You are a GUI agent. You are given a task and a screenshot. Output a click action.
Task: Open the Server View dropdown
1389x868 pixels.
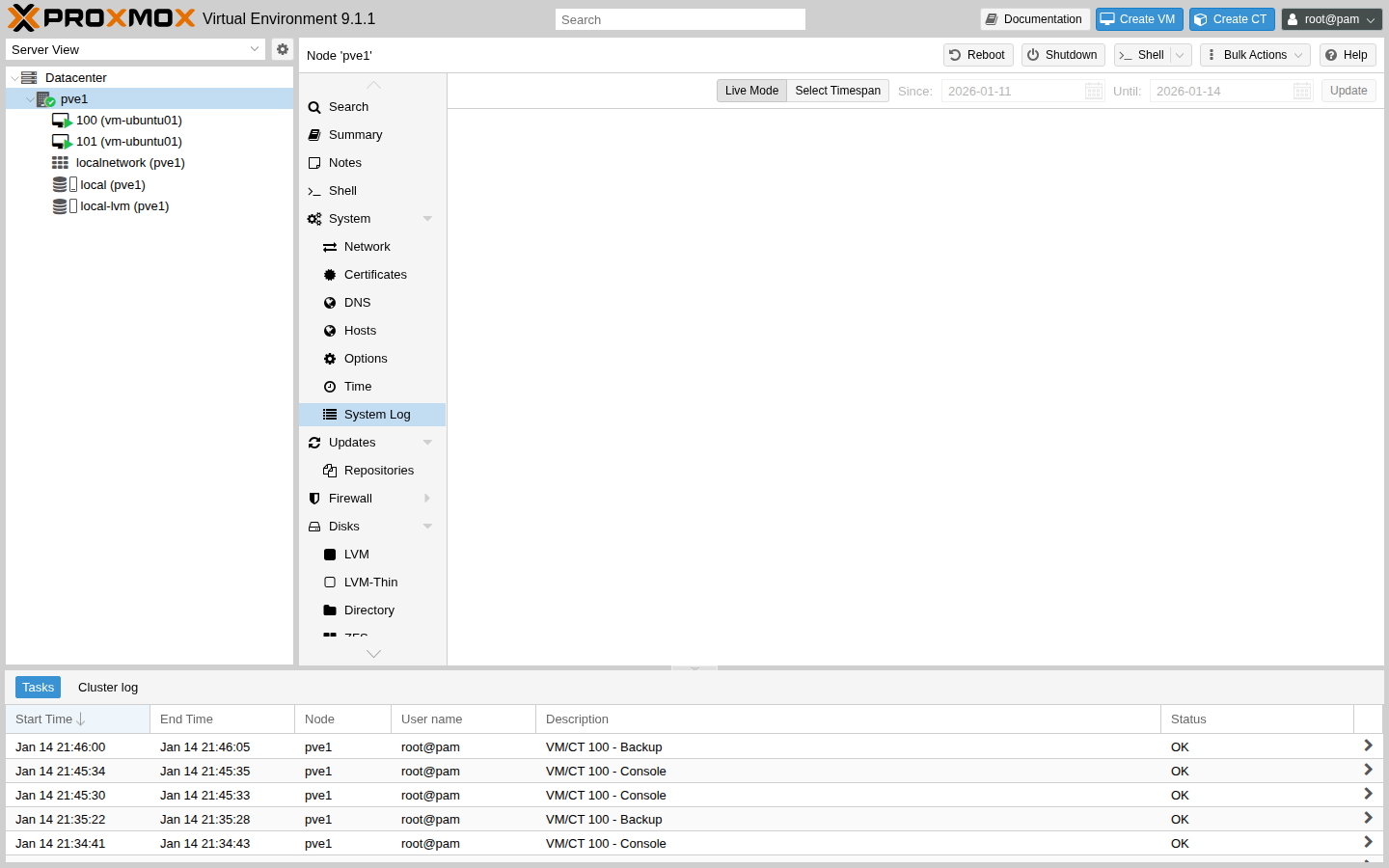[135, 49]
